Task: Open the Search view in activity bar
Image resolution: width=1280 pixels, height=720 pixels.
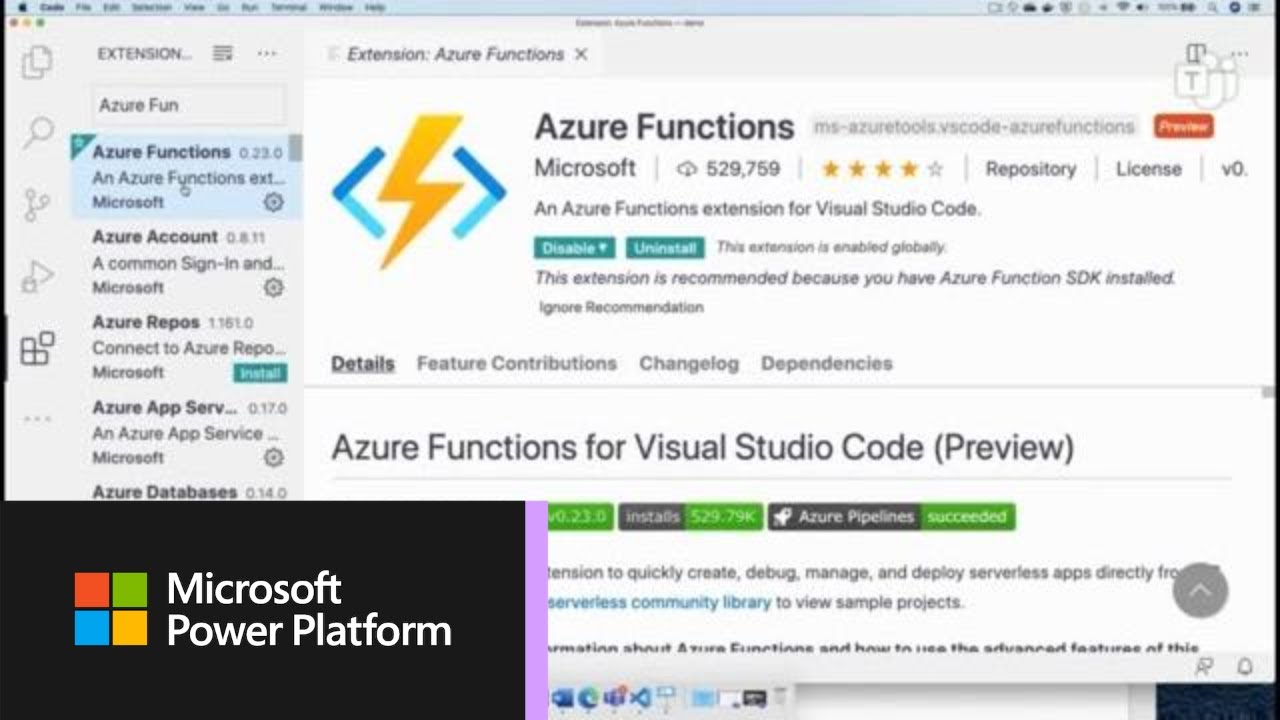Action: click(38, 131)
